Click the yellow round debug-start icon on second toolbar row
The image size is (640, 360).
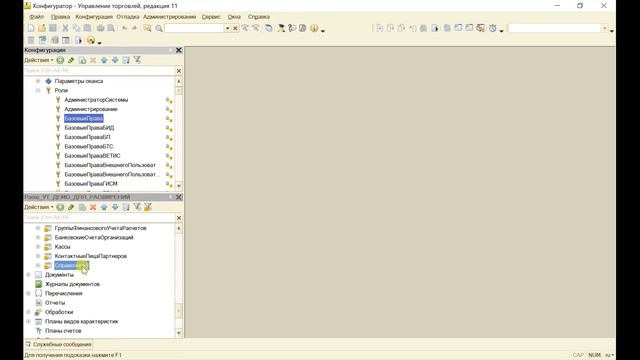91,40
